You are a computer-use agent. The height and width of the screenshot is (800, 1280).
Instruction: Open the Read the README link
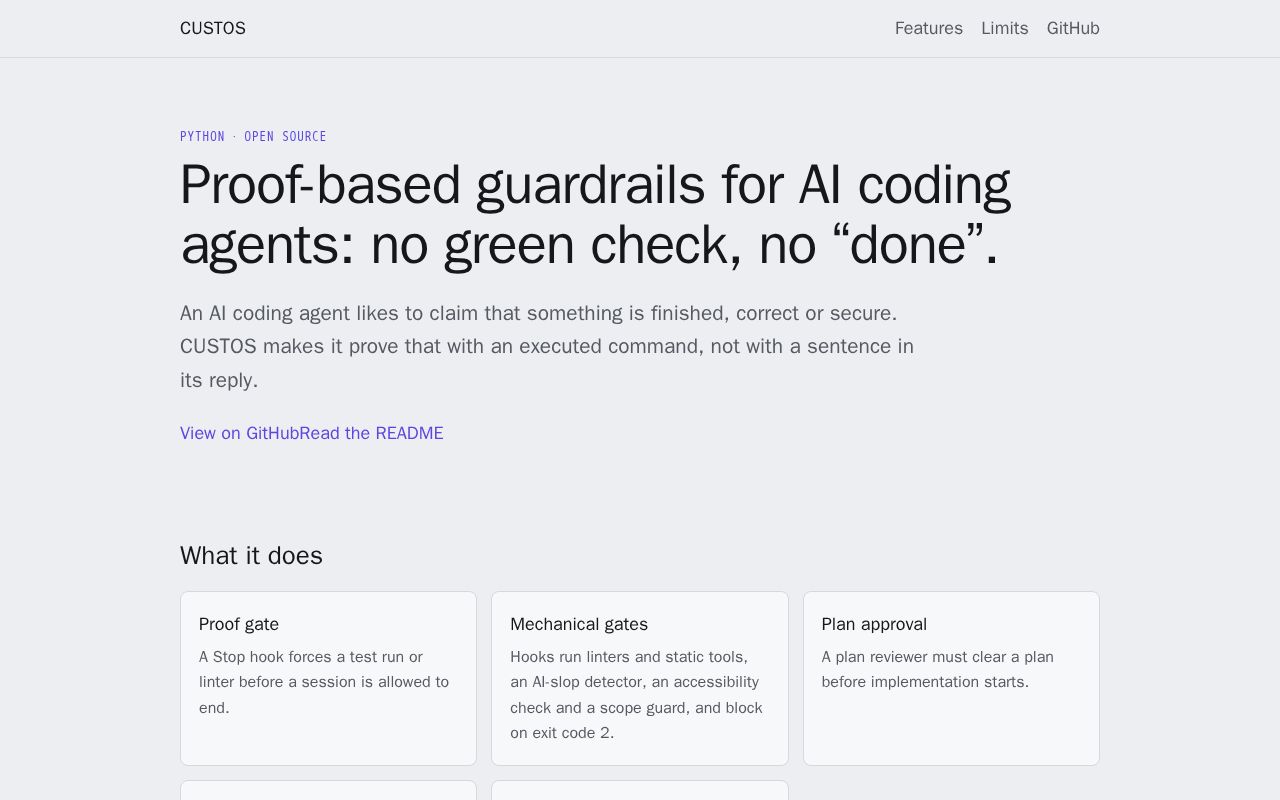[372, 433]
